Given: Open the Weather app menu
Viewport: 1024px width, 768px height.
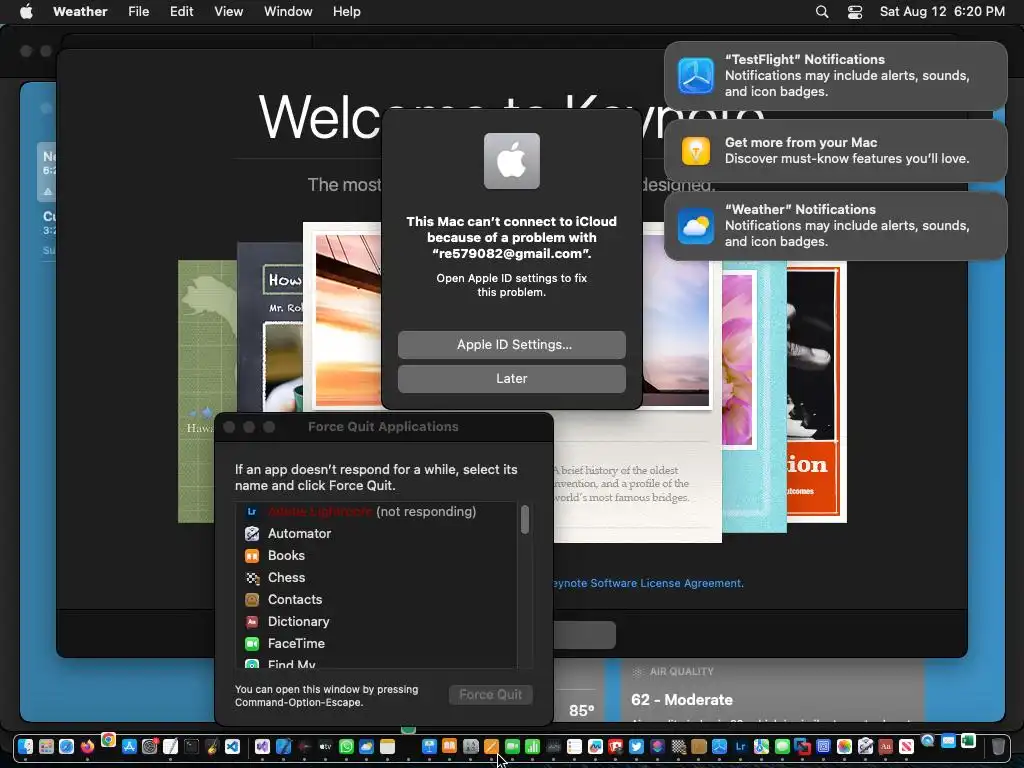Looking at the screenshot, I should (80, 12).
